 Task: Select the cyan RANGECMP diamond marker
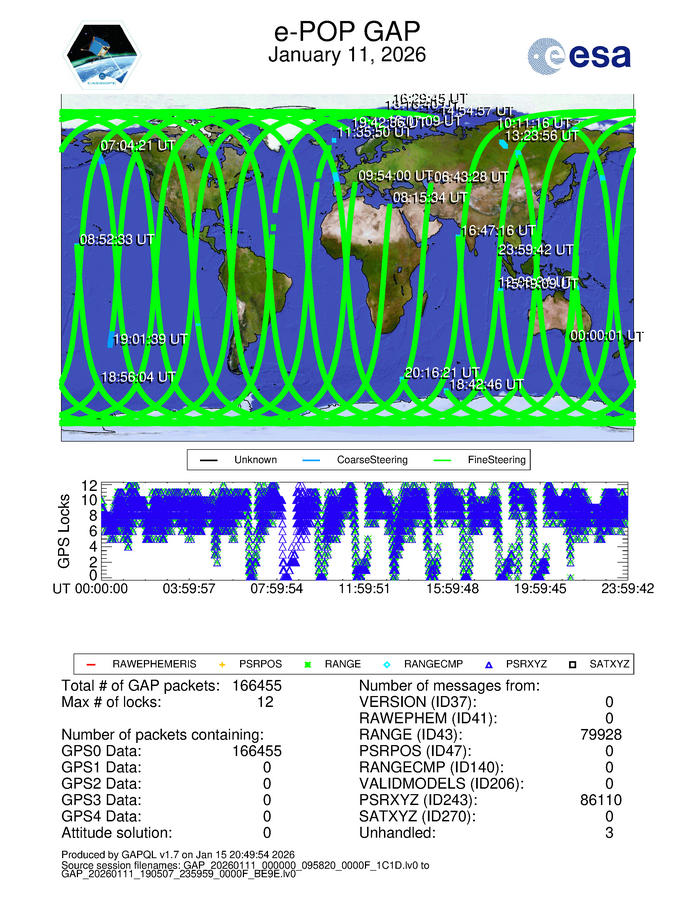coord(387,664)
